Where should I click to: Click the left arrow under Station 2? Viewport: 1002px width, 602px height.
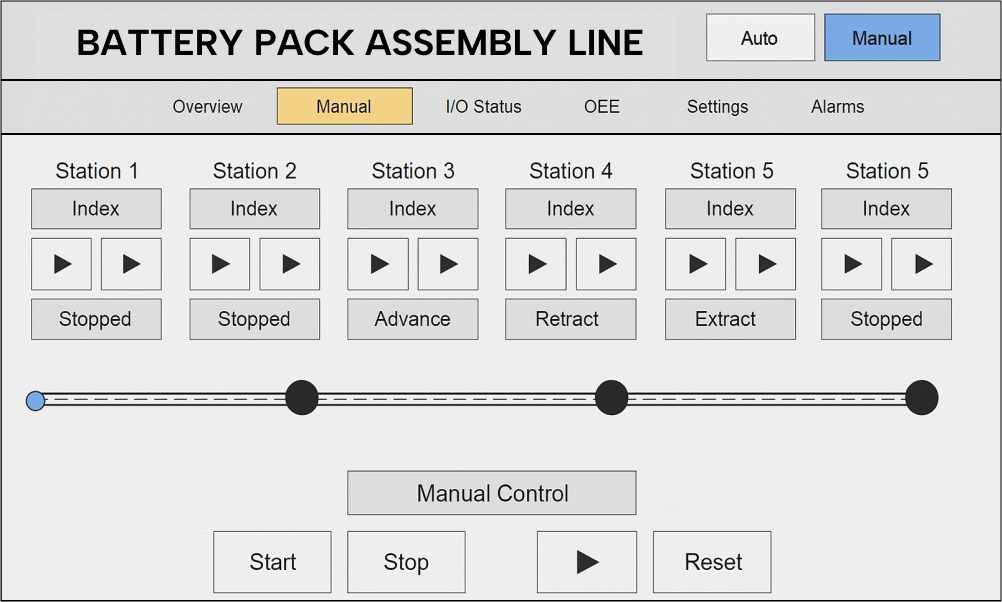coord(219,264)
